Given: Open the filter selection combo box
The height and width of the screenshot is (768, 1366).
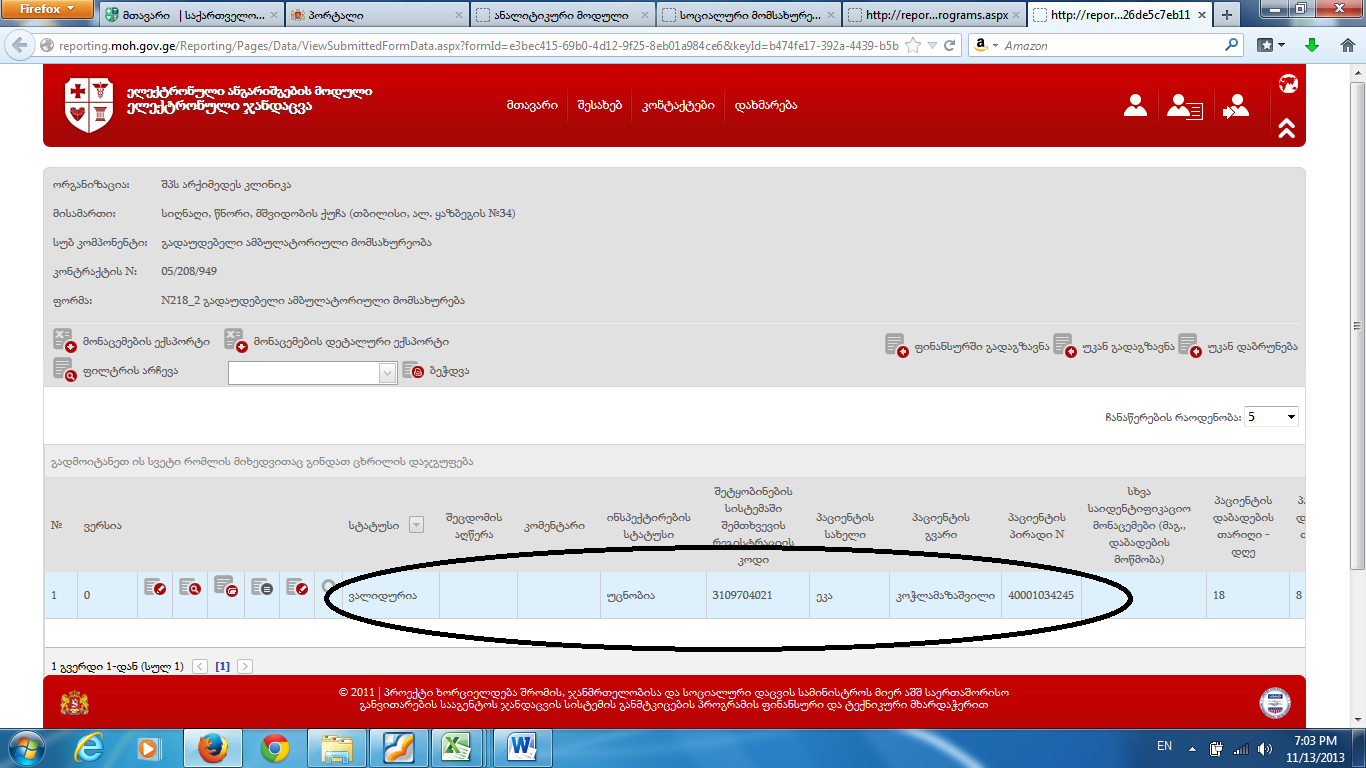Looking at the screenshot, I should (313, 372).
